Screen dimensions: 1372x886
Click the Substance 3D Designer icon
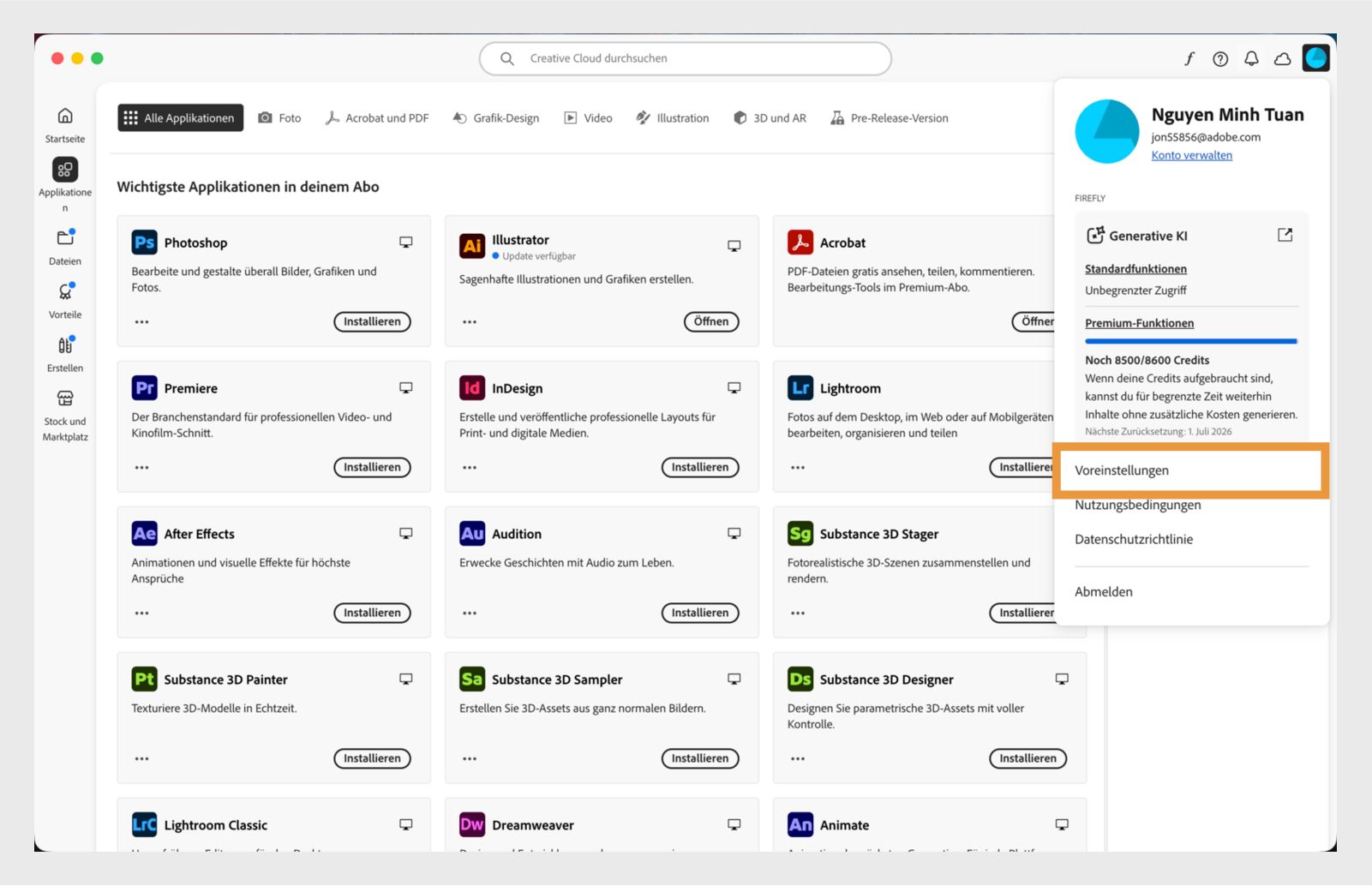point(800,679)
